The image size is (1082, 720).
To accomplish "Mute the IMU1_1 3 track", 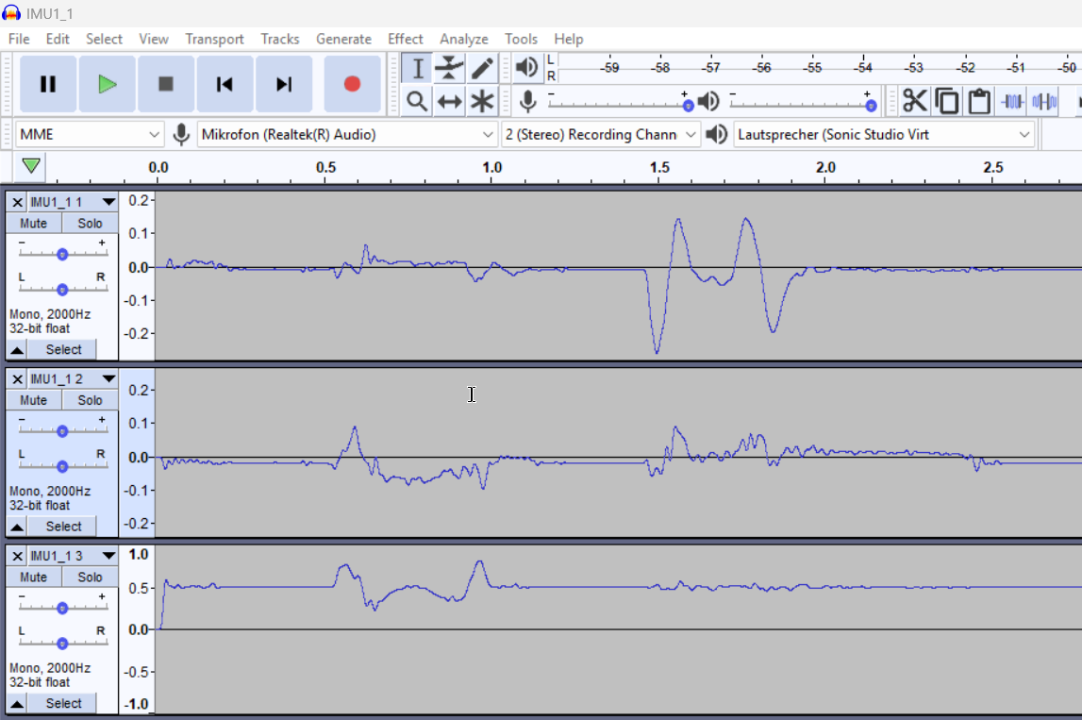I will pos(33,577).
